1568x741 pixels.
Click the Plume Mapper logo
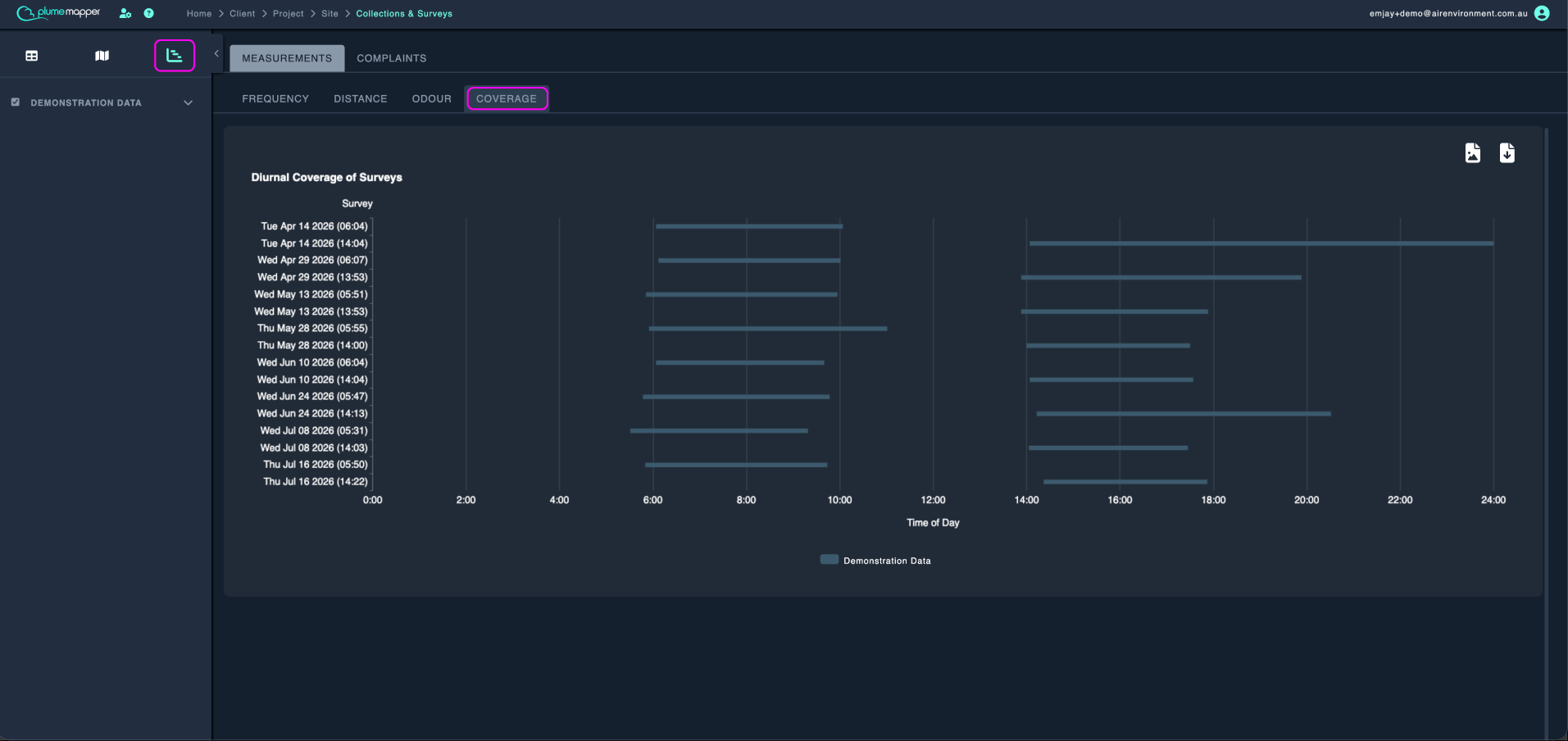point(58,13)
